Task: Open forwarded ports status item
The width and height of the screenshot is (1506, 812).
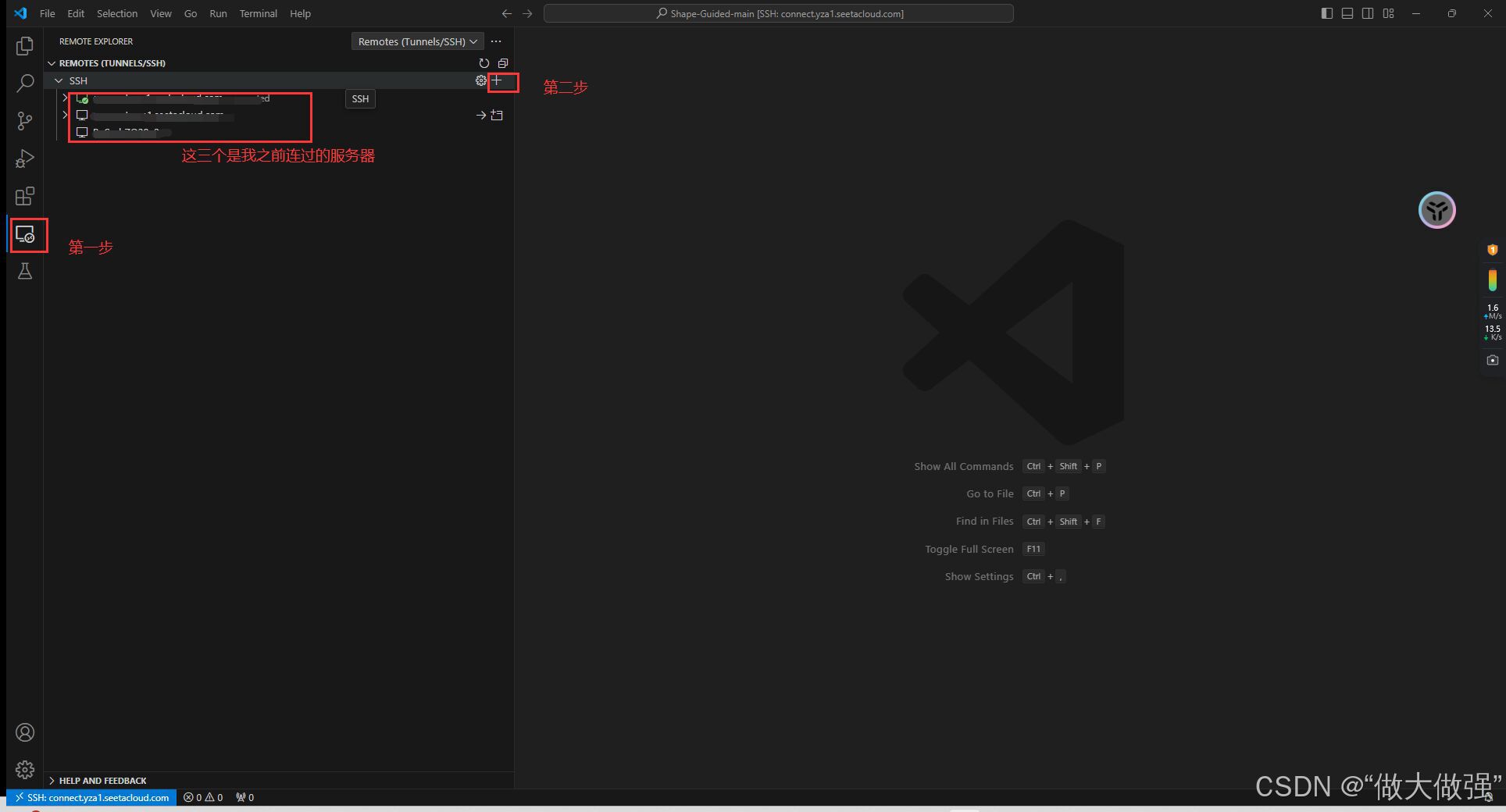Action: pyautogui.click(x=244, y=797)
